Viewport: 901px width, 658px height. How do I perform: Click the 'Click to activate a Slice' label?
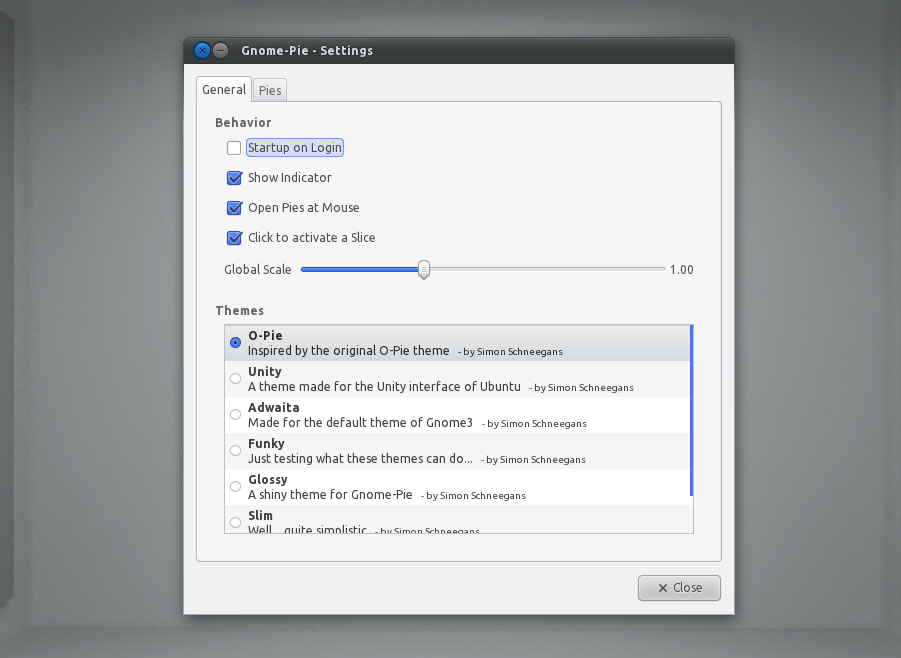coord(311,237)
